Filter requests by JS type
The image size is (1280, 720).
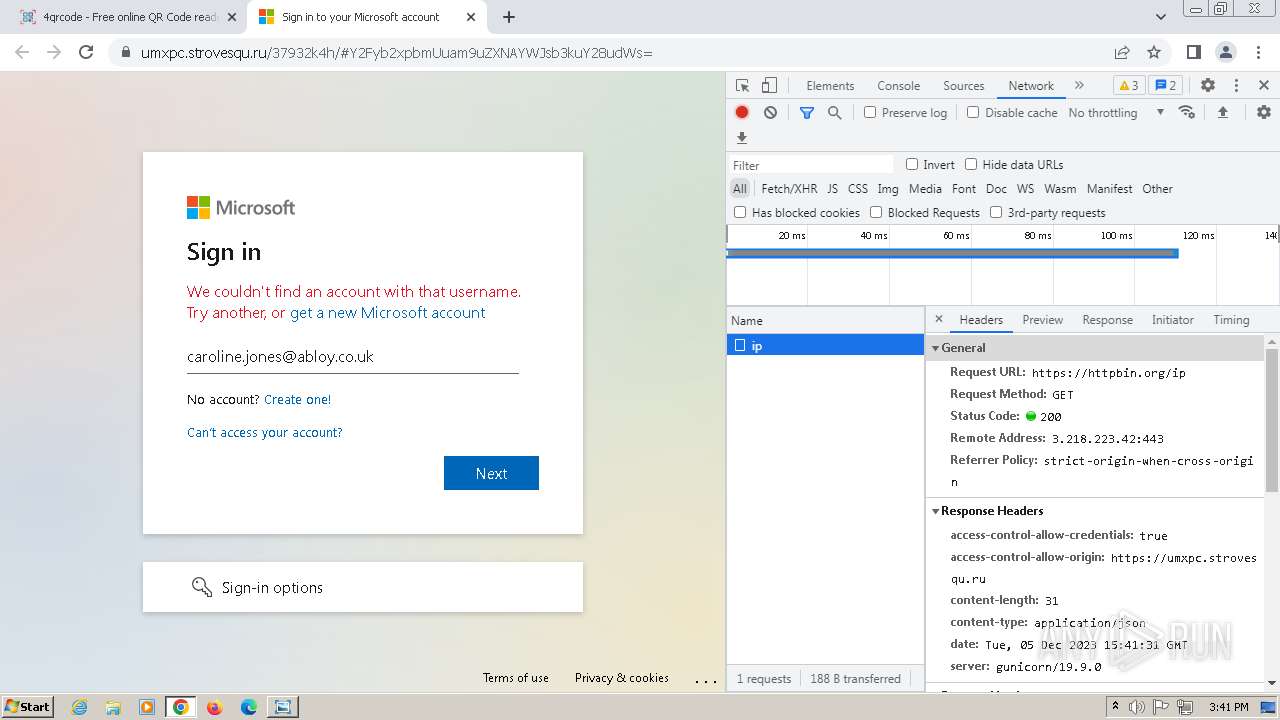click(832, 188)
